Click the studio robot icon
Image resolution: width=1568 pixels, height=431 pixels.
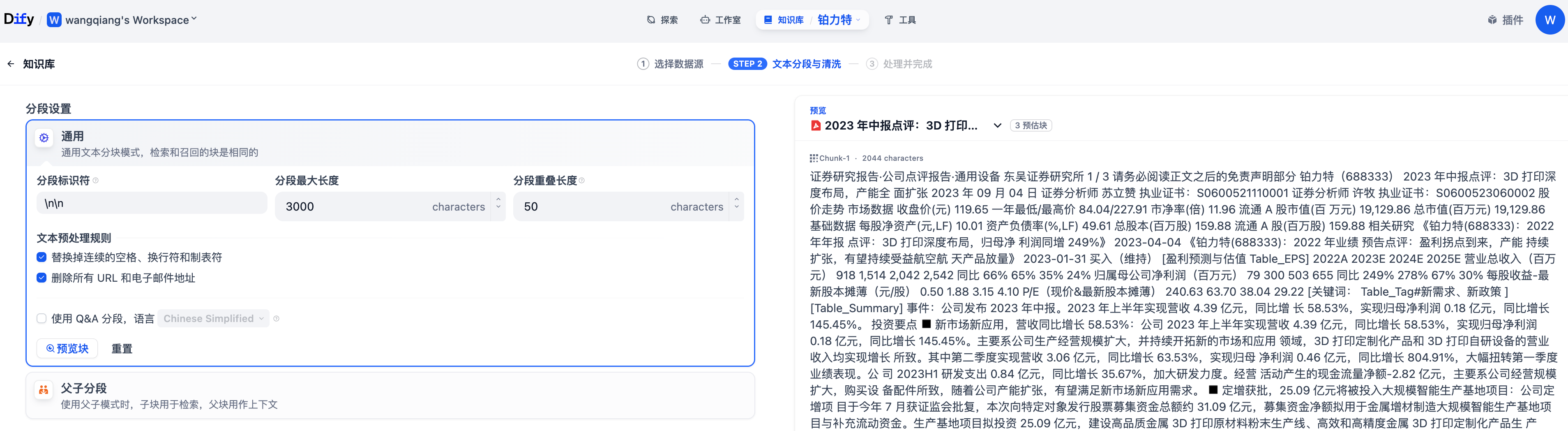(x=705, y=20)
